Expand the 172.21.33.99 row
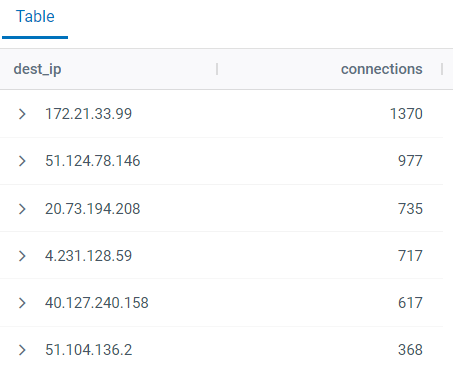453x371 pixels. pyautogui.click(x=22, y=114)
